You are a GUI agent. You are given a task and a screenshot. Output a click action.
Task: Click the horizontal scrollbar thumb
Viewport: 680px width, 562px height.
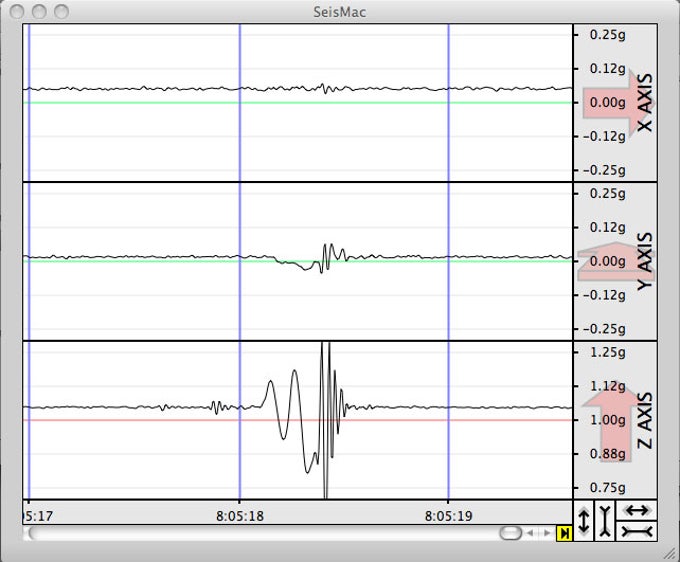(x=510, y=533)
